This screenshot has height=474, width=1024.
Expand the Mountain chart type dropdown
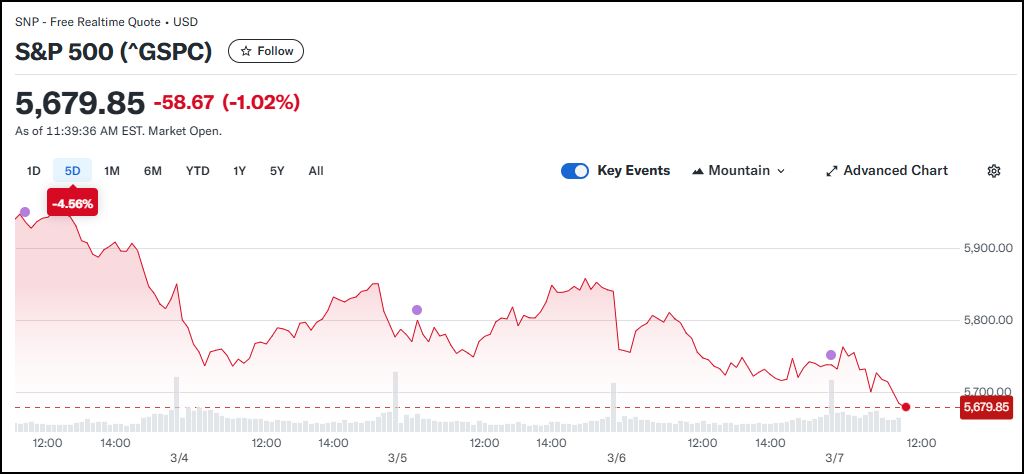(x=738, y=171)
